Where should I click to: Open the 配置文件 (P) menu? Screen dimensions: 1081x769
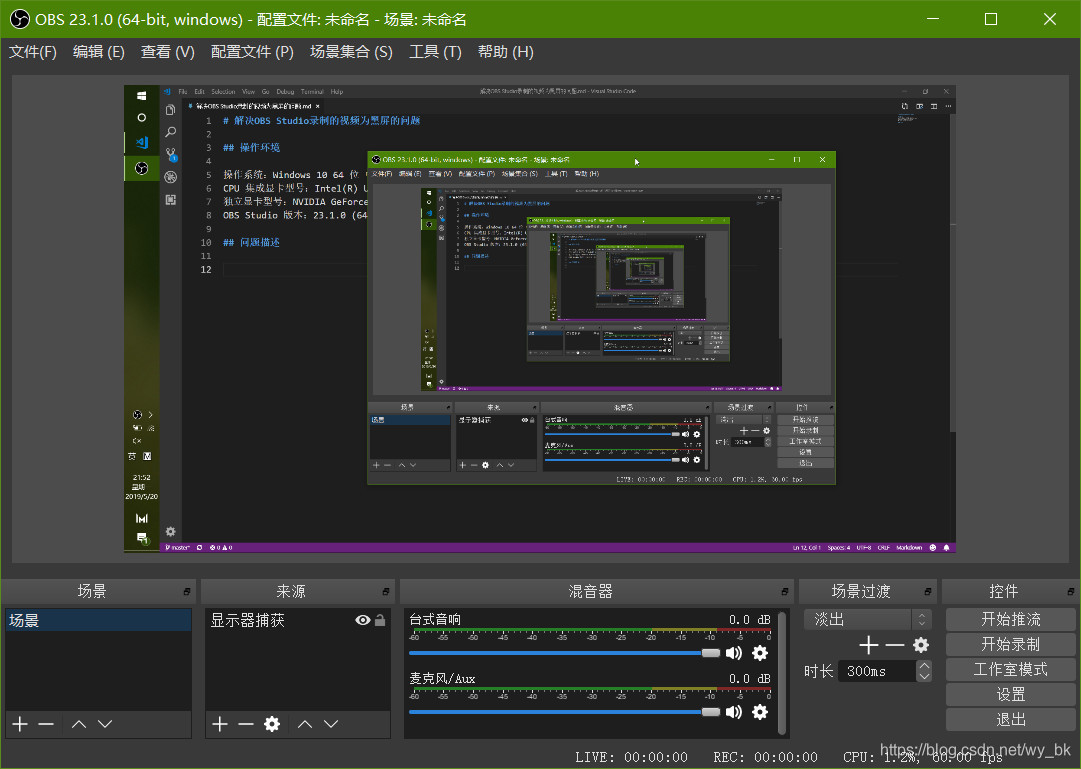point(252,52)
